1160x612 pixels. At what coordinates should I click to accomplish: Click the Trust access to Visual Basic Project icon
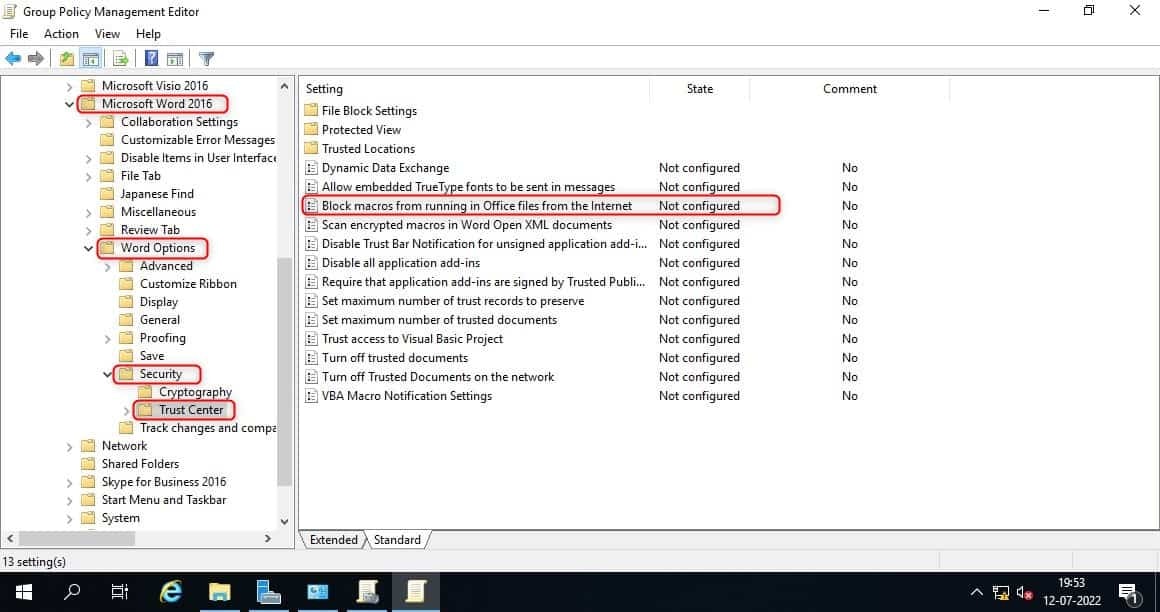click(311, 339)
